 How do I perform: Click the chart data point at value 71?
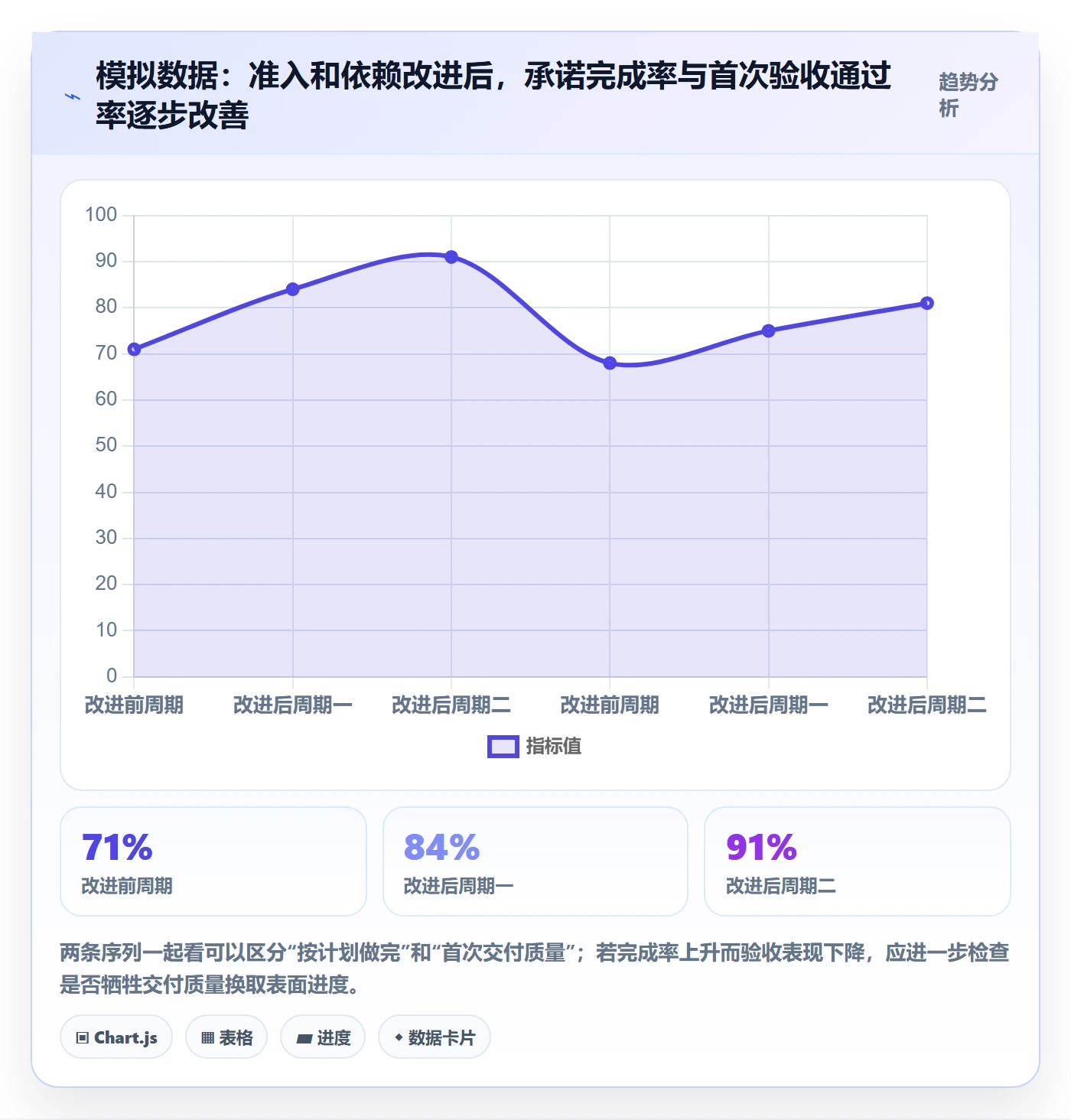134,350
